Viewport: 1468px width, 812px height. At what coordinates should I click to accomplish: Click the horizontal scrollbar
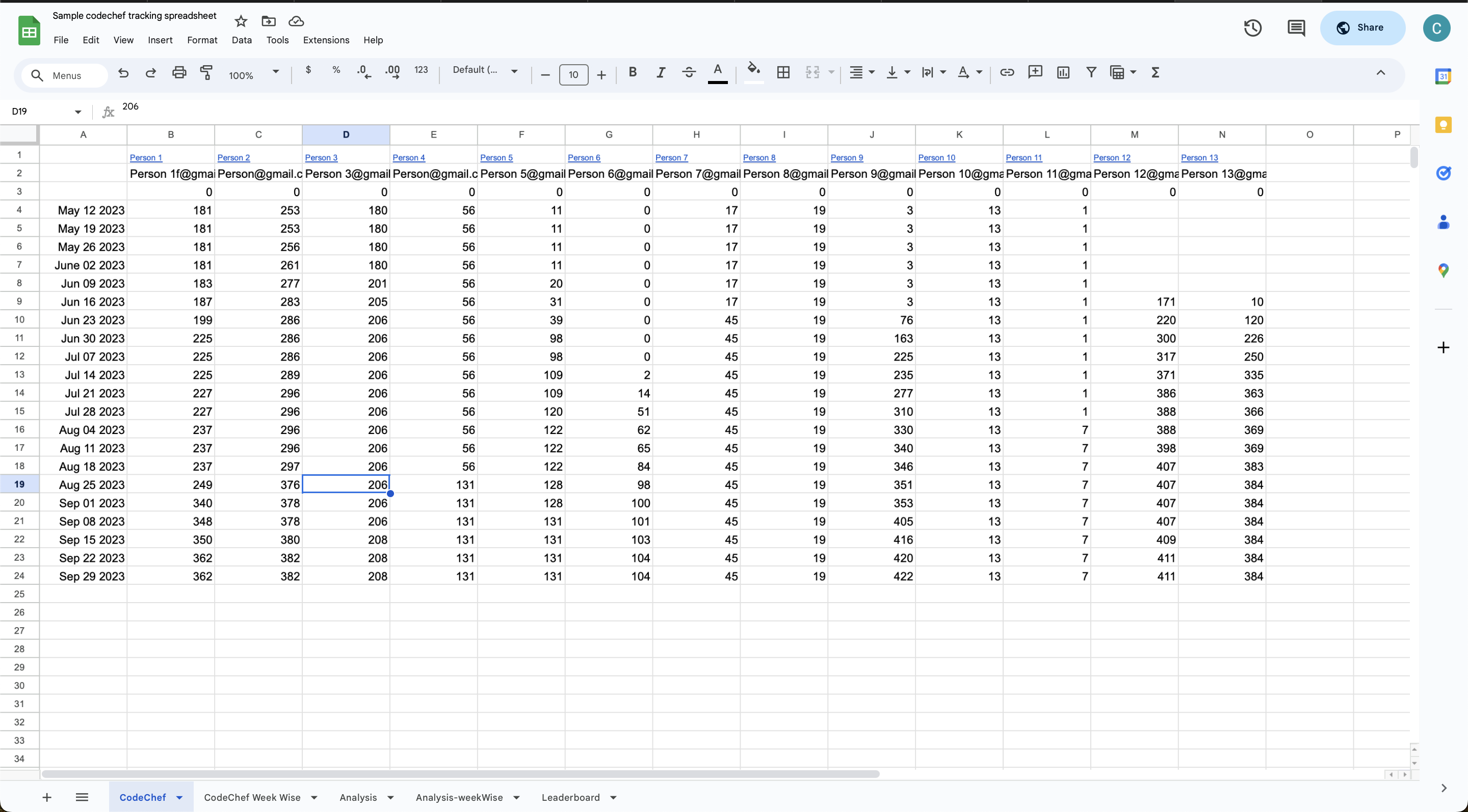460,774
